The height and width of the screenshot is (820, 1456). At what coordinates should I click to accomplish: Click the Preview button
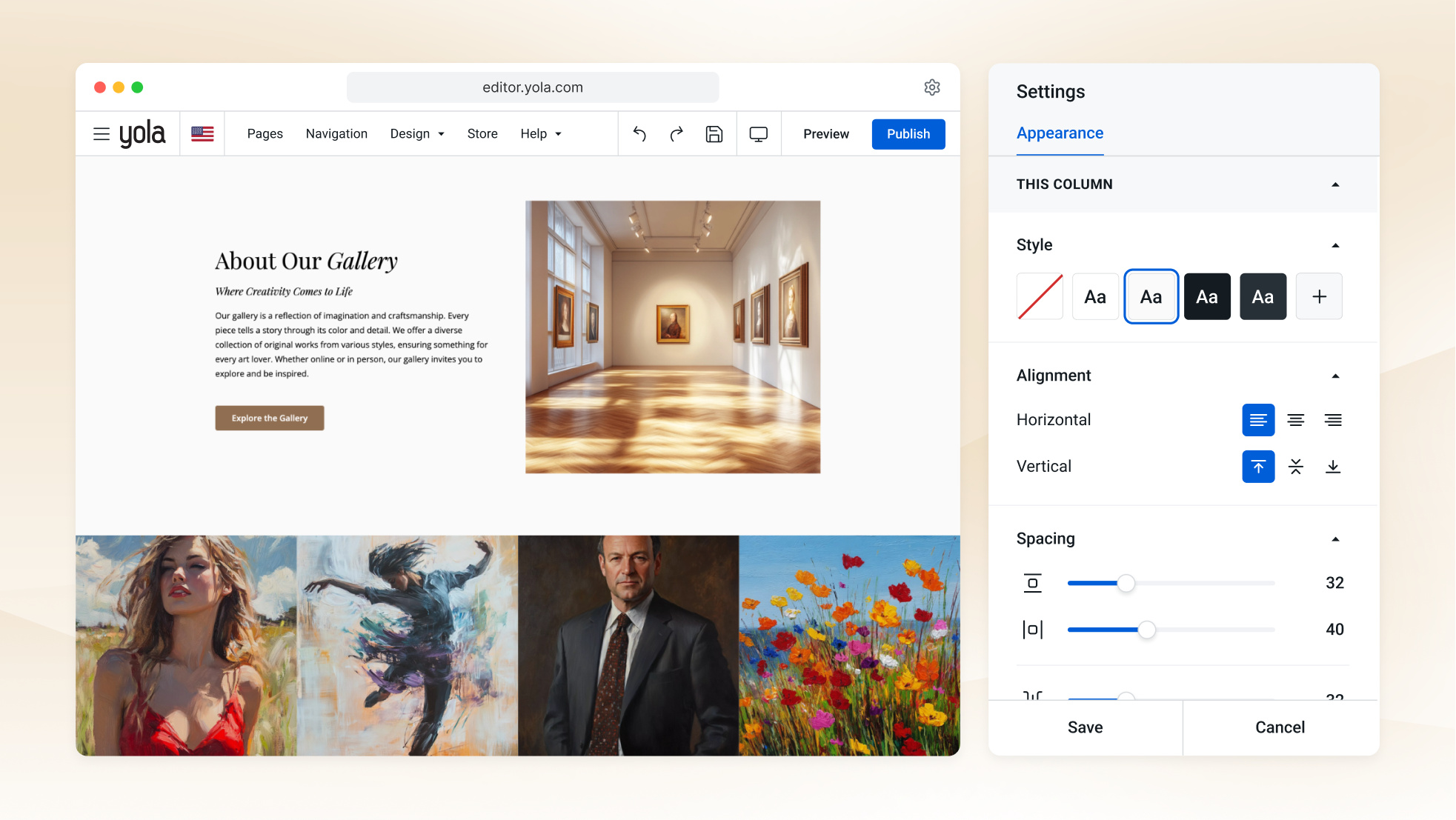[826, 134]
